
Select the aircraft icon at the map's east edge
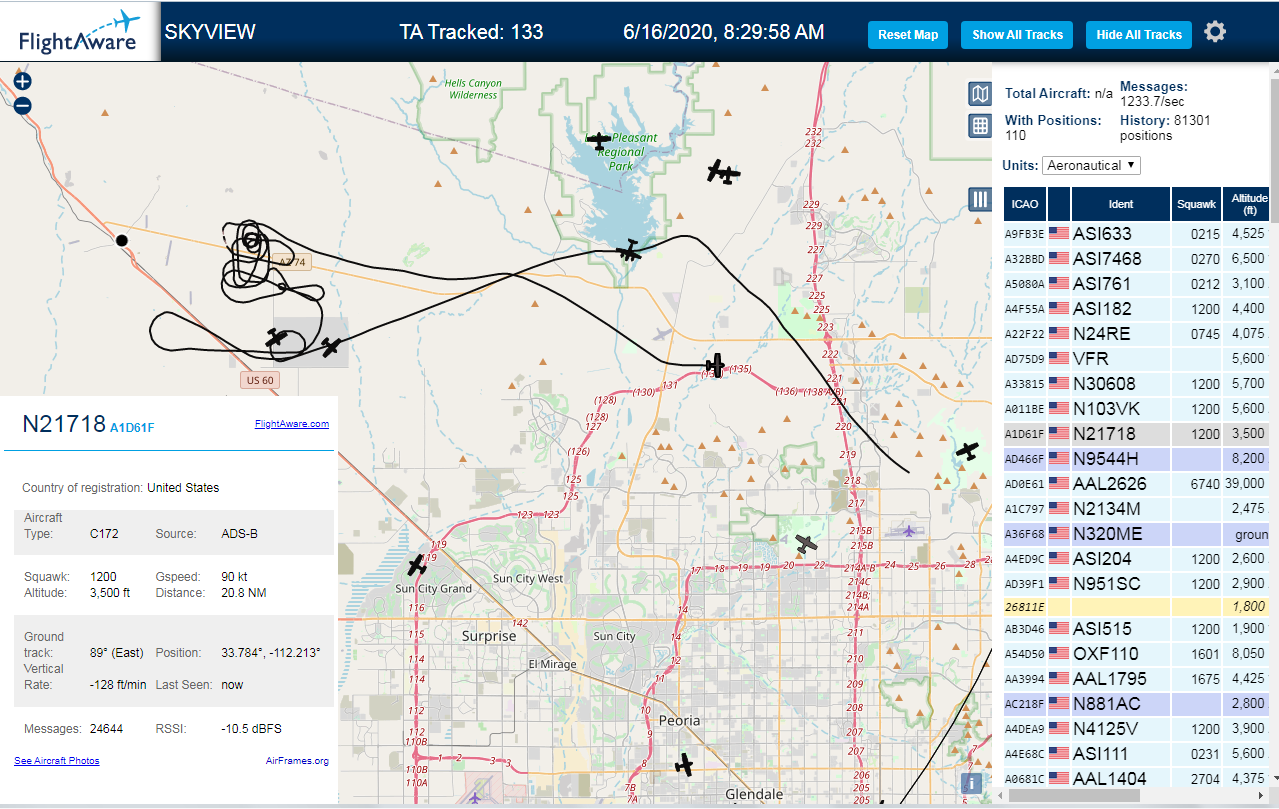pyautogui.click(x=966, y=451)
